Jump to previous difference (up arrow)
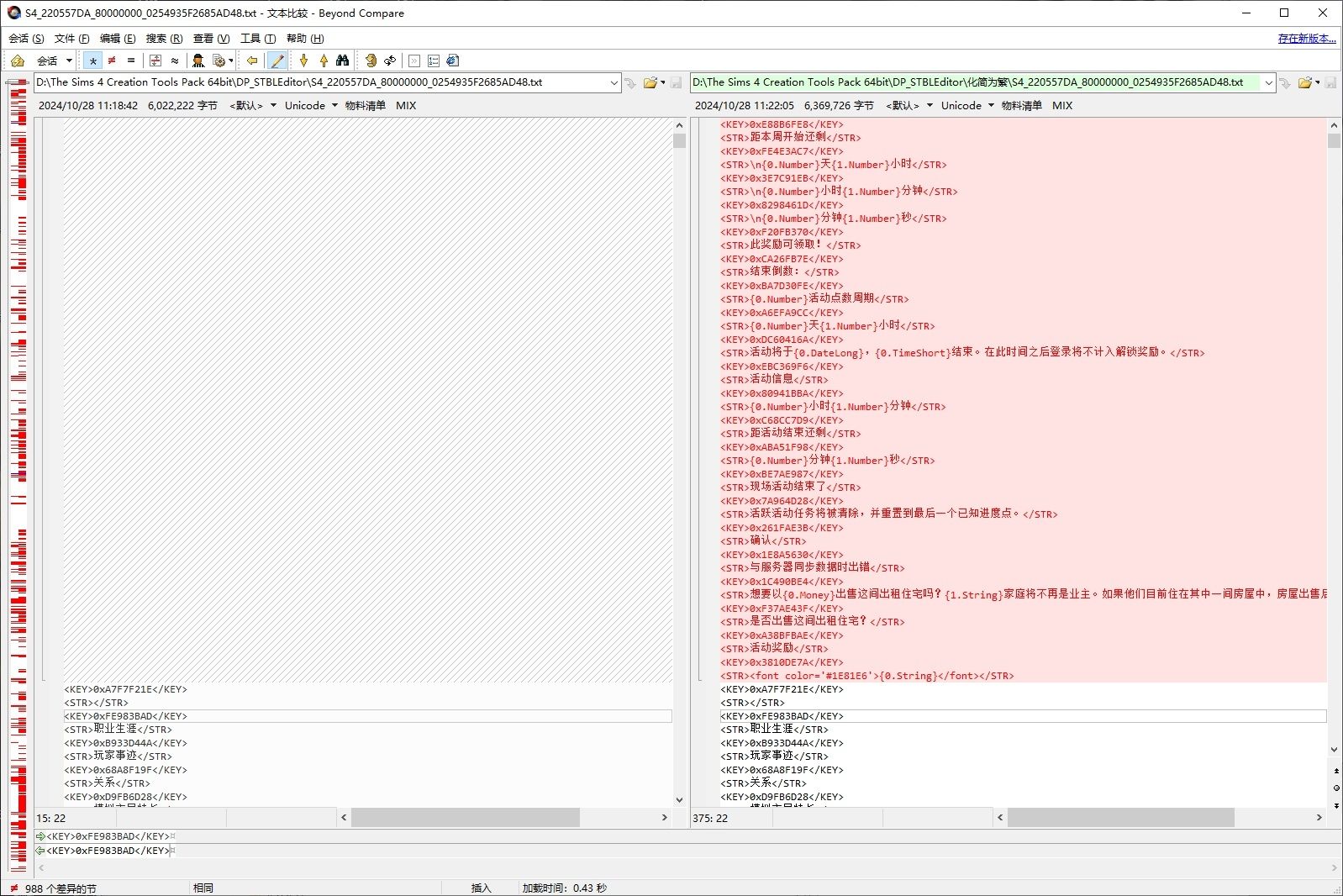Screen dimensions: 1343x896 pyautogui.click(x=324, y=61)
